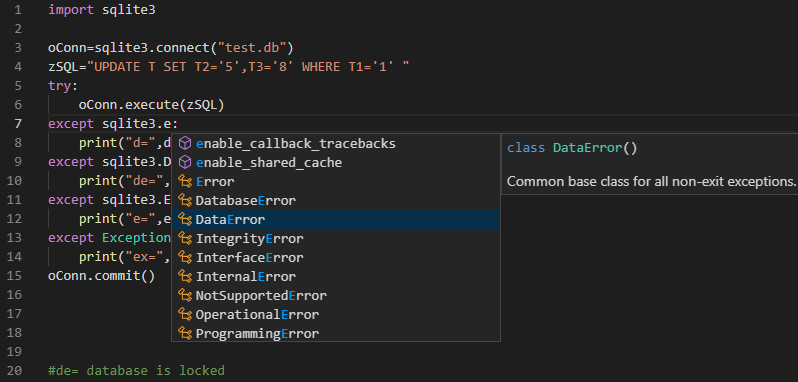The width and height of the screenshot is (798, 382).
Task: Click the class icon next to DataError
Action: 185,219
